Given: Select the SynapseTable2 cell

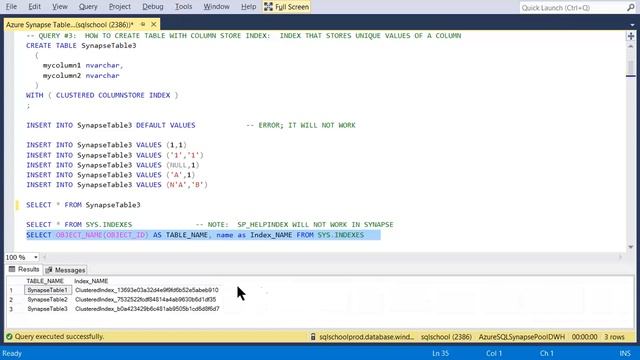Looking at the screenshot, I should 48,299.
